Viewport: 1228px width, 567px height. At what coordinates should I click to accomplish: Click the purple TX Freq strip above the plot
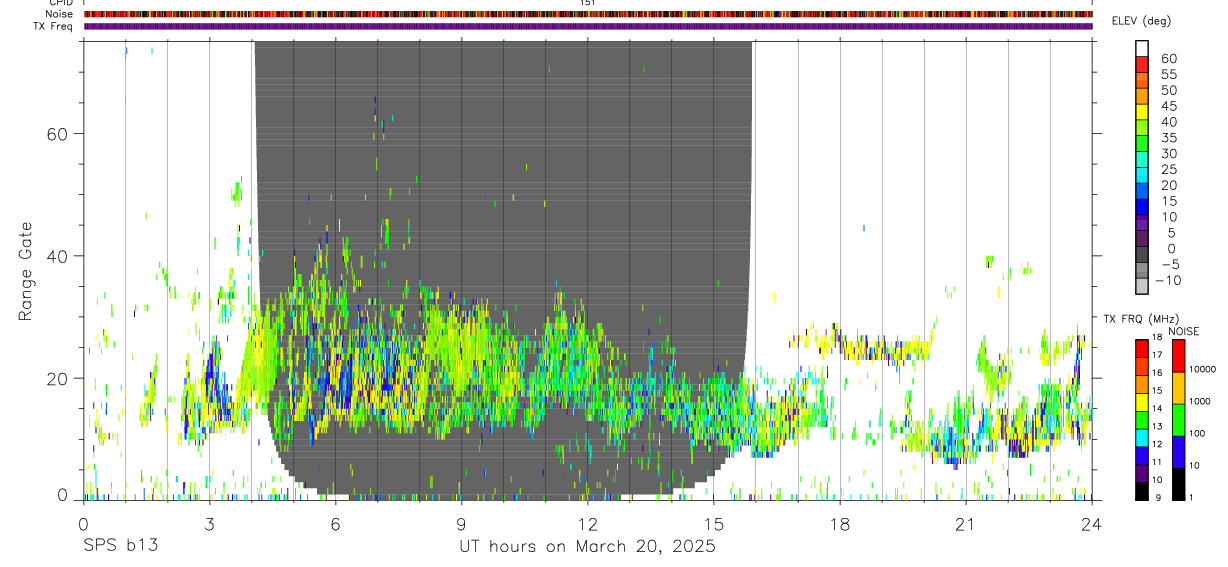[x=588, y=26]
